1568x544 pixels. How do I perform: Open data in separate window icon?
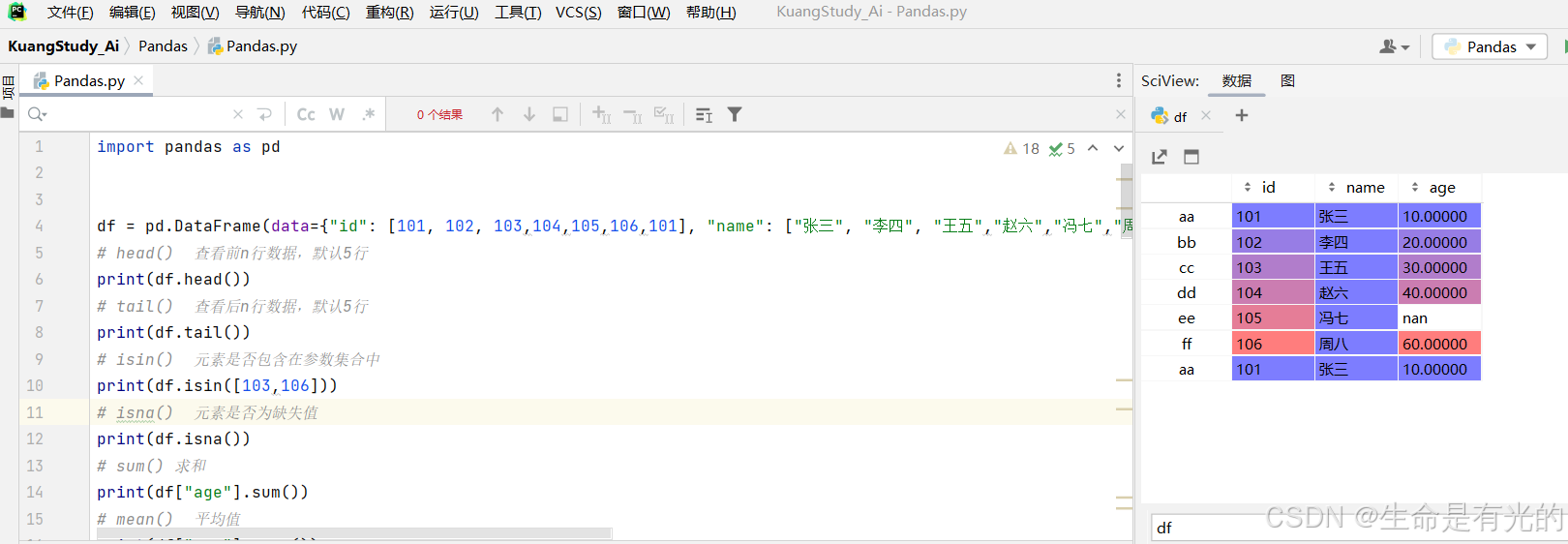[x=1191, y=157]
